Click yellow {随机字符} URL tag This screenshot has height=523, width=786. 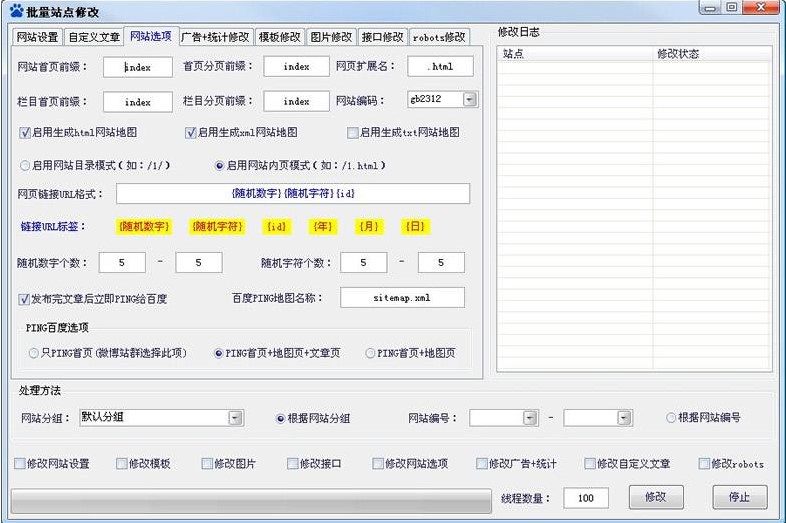pos(217,227)
